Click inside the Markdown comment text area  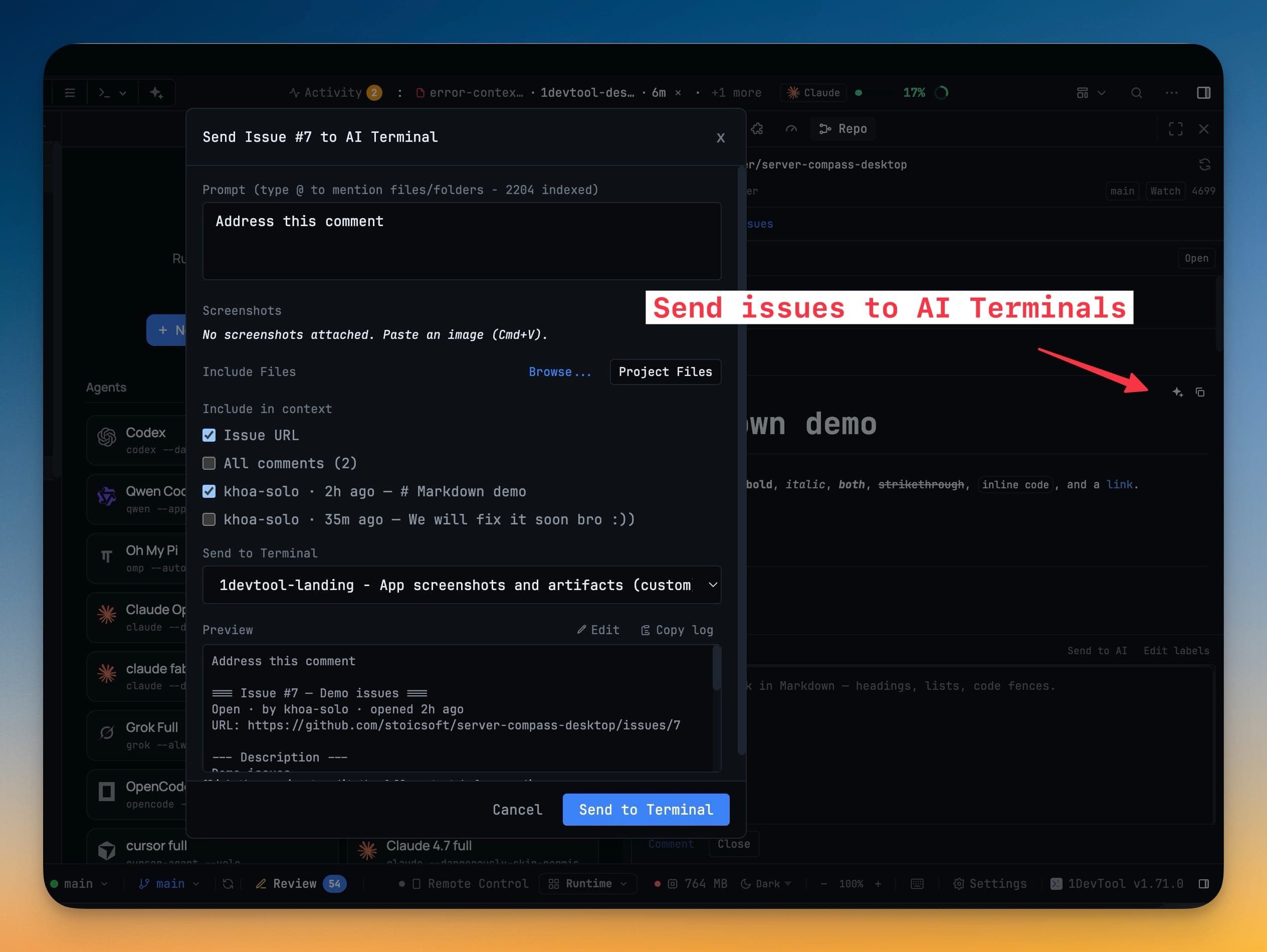pos(980,744)
